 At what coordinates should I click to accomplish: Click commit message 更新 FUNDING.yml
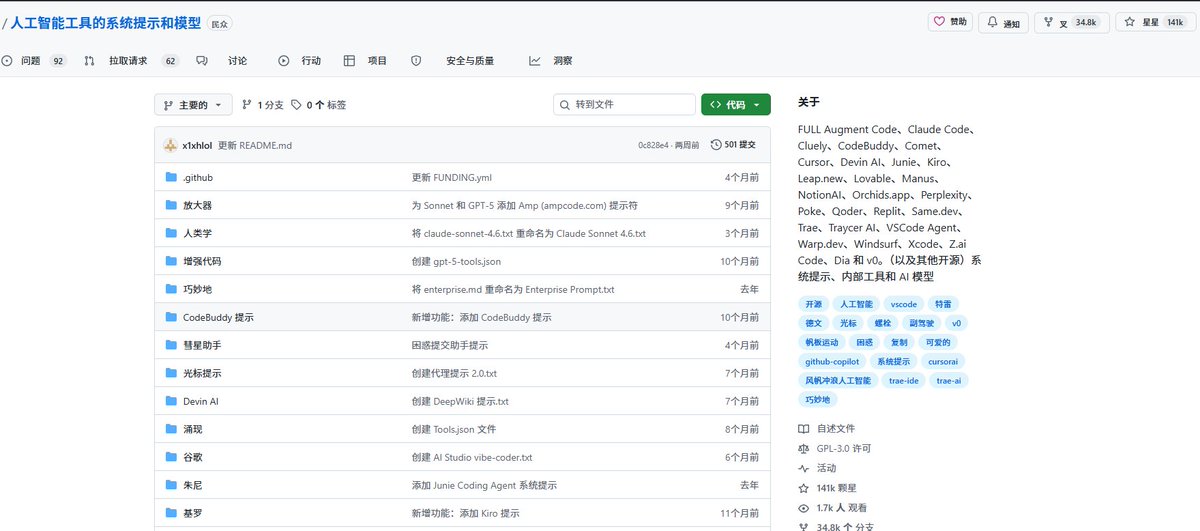[x=452, y=178]
